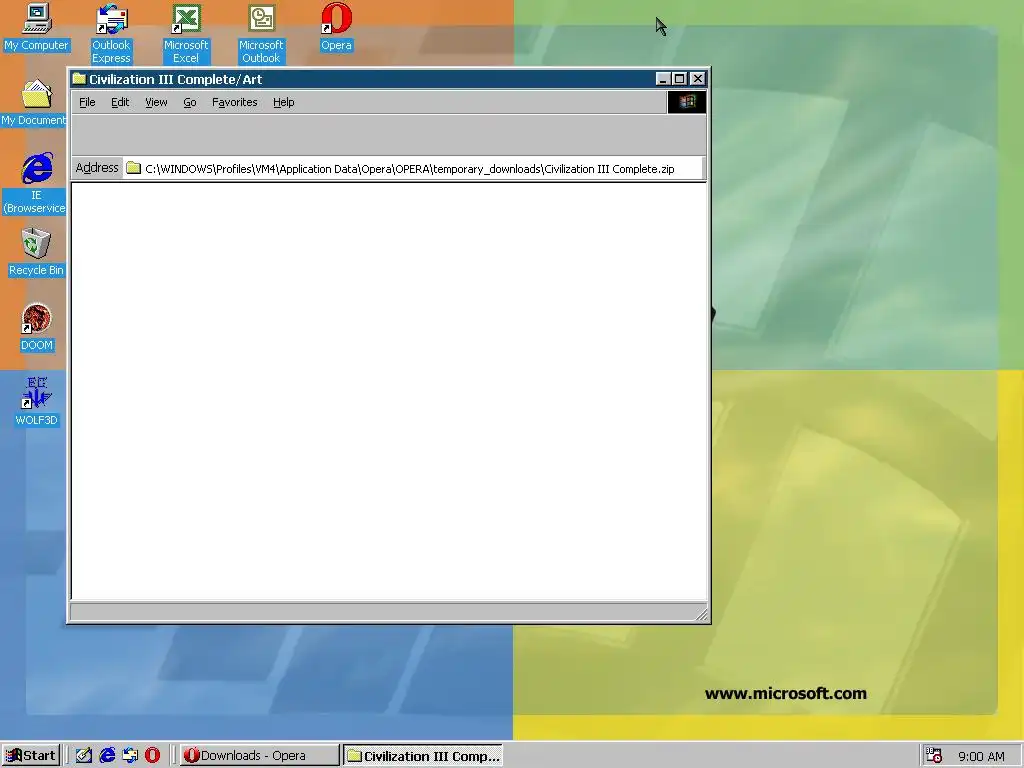Click the window resize grip corner
Image resolution: width=1024 pixels, height=768 pixels.
(x=701, y=613)
